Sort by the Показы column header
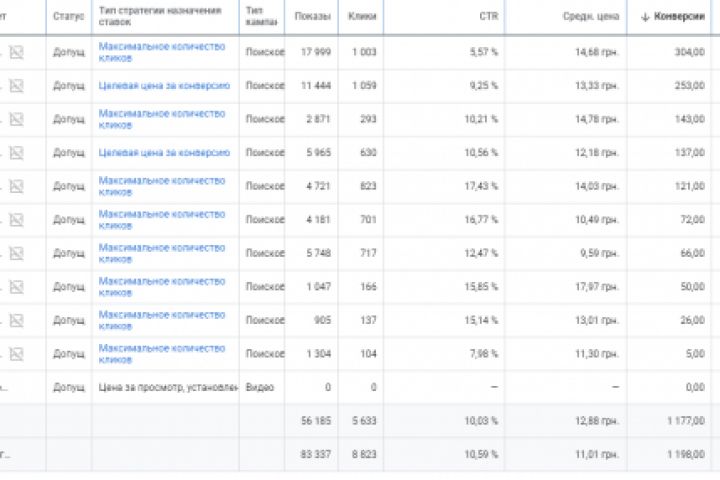Image resolution: width=720 pixels, height=480 pixels. click(311, 17)
